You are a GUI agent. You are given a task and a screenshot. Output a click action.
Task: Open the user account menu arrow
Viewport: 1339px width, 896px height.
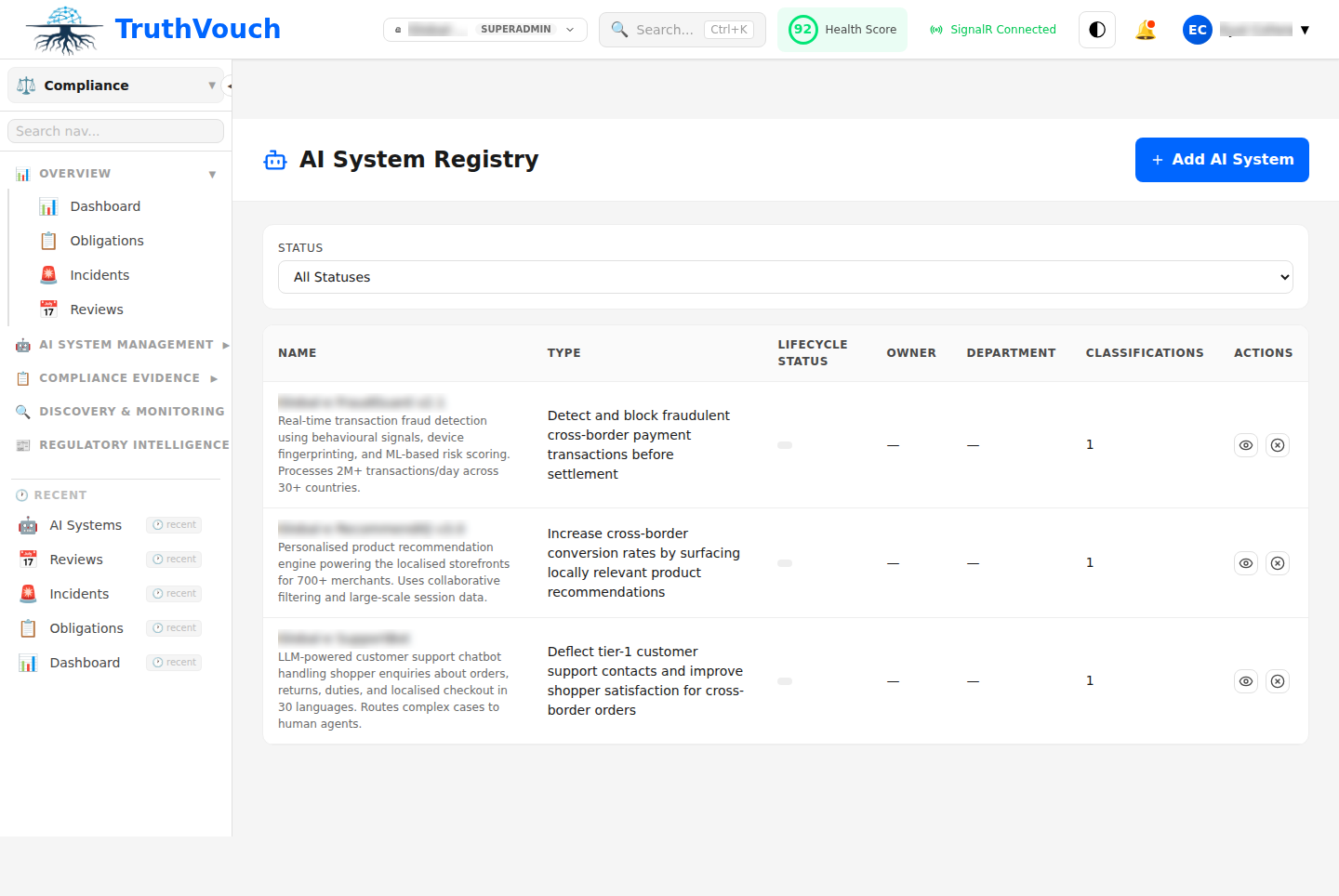point(1306,29)
